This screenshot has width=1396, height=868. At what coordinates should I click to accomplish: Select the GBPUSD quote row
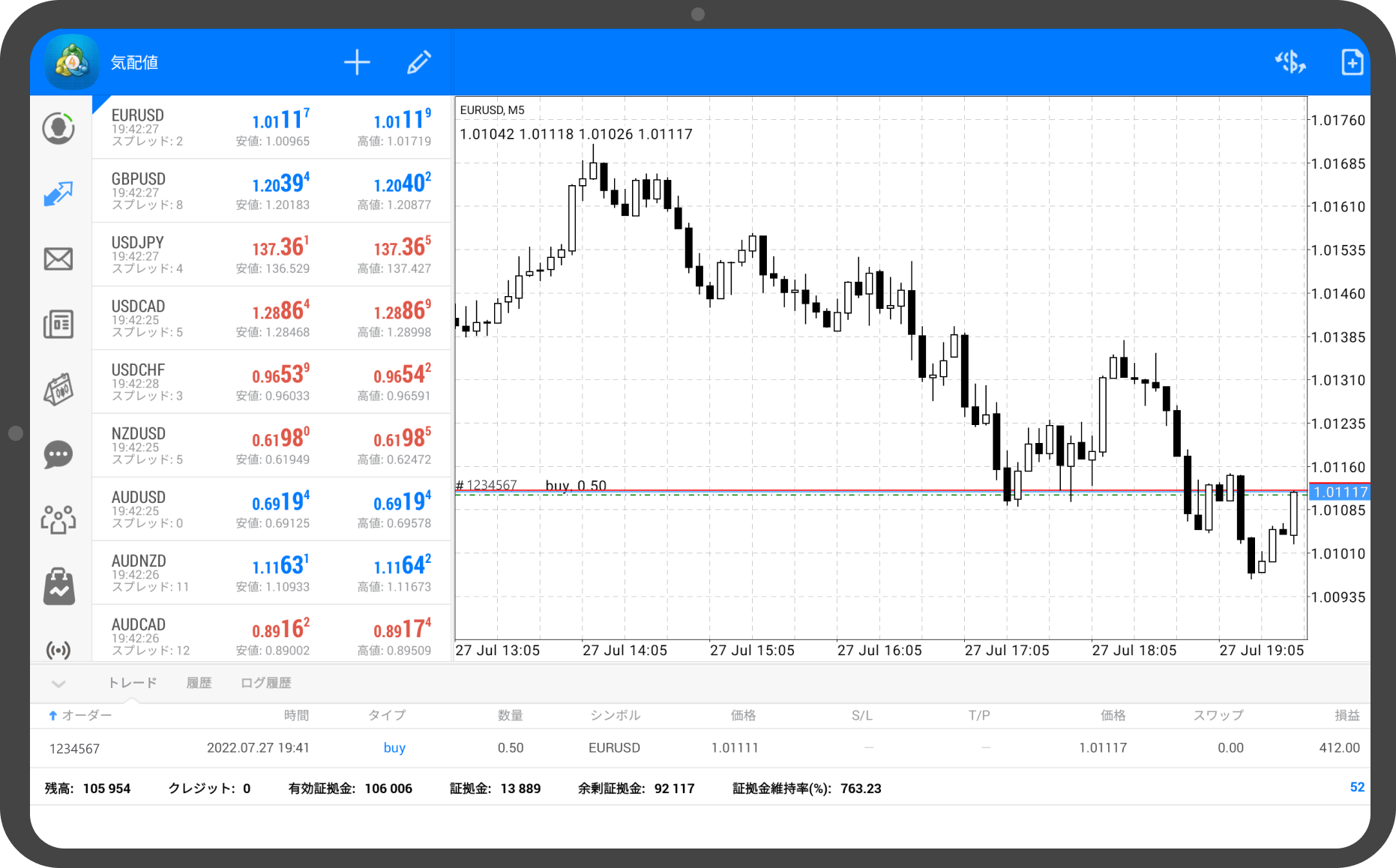[271, 191]
